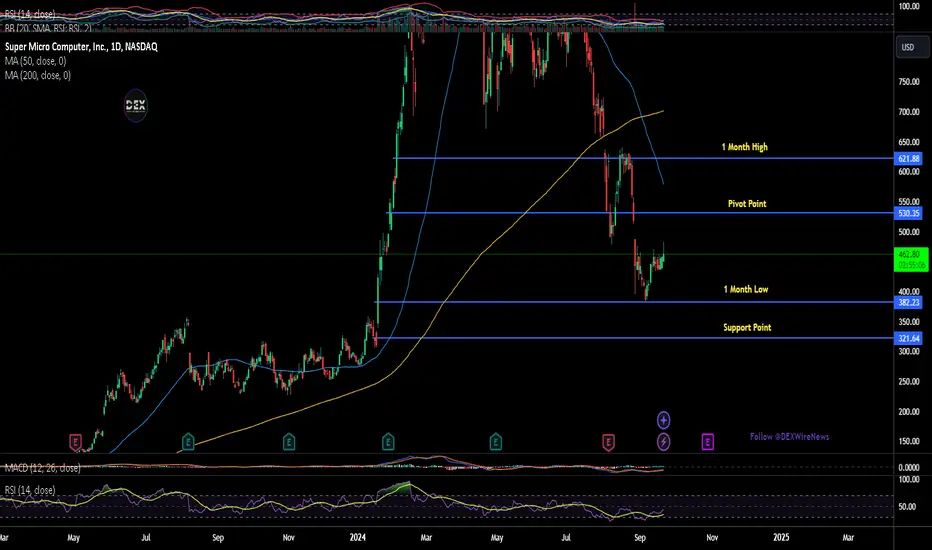Select the '1 Month Low' text annotation
The height and width of the screenshot is (550, 932).
click(x=746, y=289)
